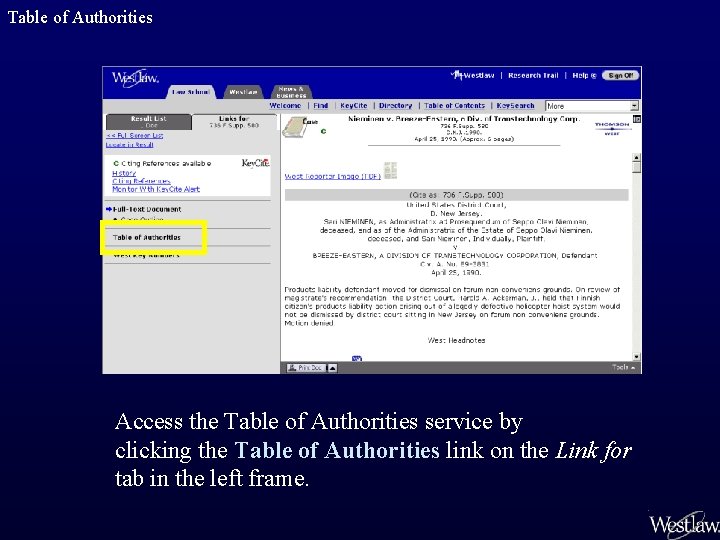
Task: Click the Print Doc button
Action: coord(306,368)
